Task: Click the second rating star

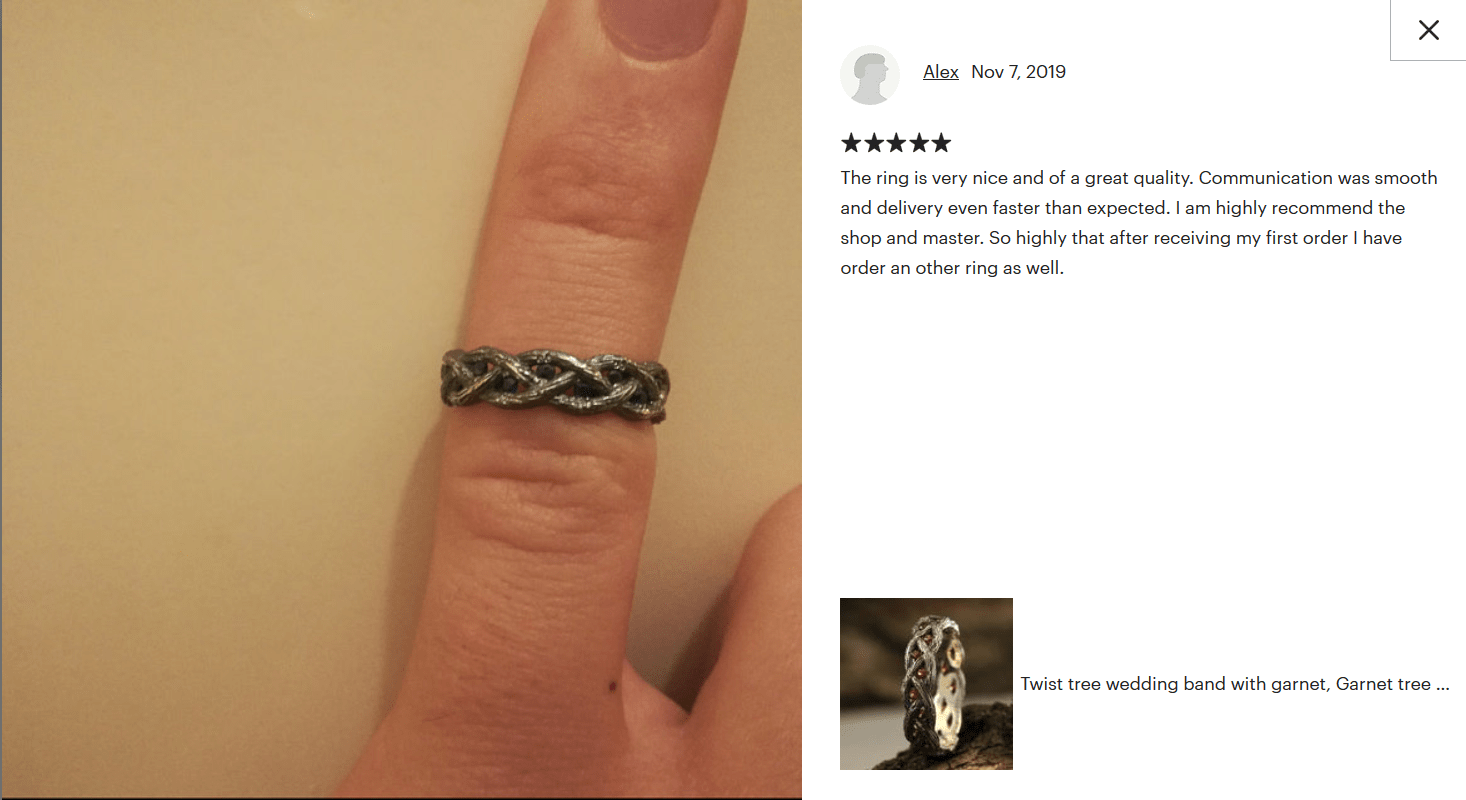Action: pos(873,143)
